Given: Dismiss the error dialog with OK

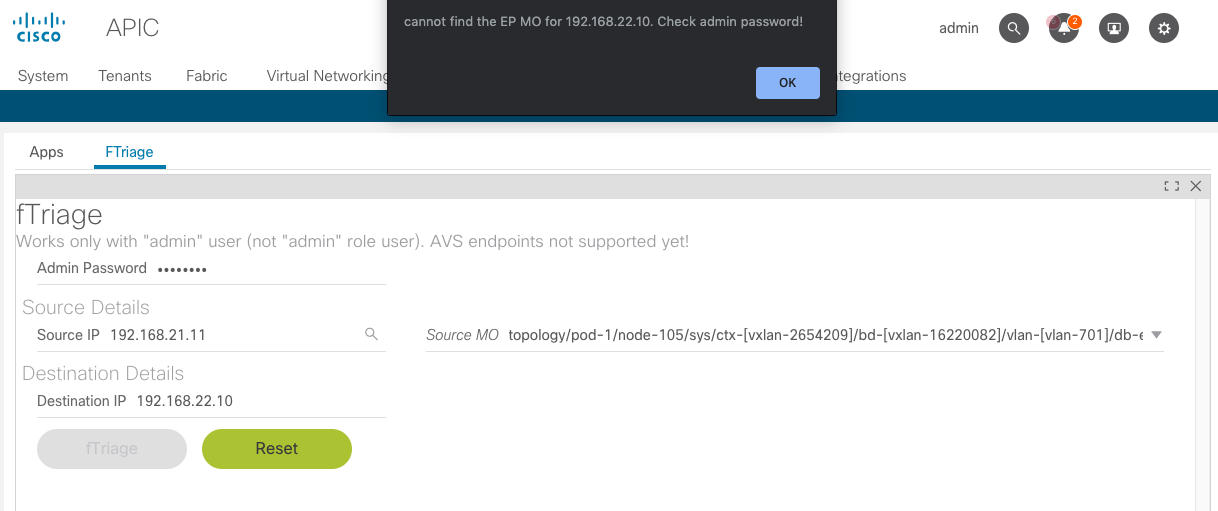Looking at the screenshot, I should tap(787, 83).
